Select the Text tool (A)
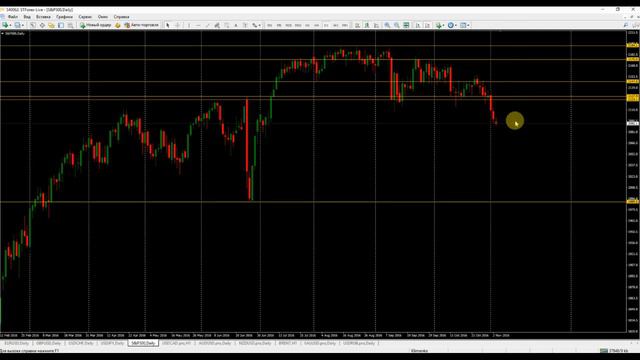 (x=236, y=25)
